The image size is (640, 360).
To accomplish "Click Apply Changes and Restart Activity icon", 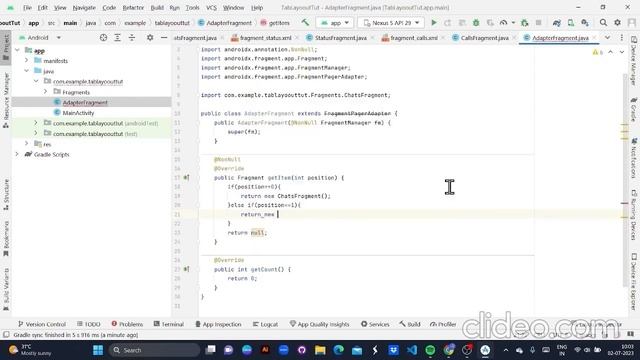I will point(448,23).
